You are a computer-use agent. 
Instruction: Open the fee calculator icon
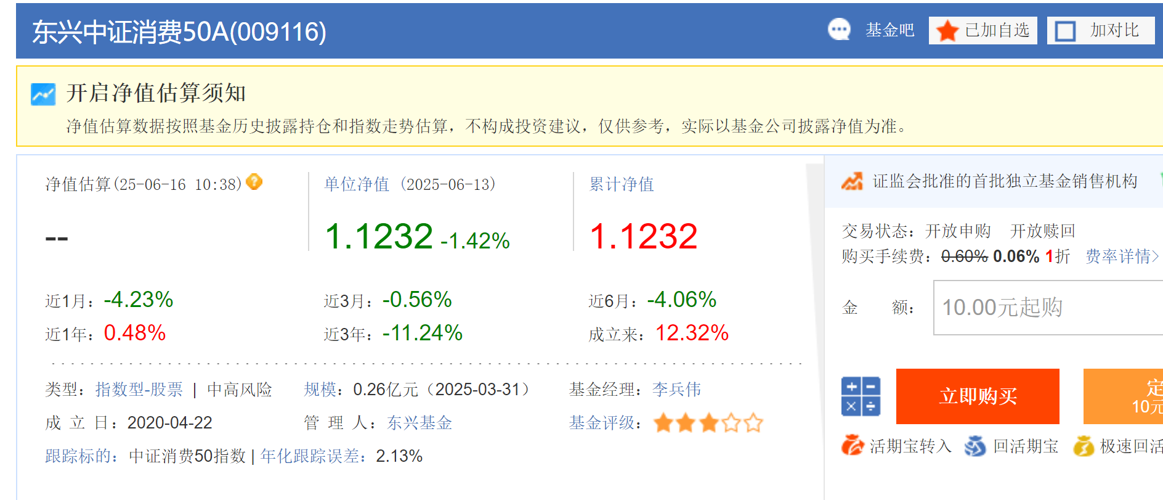point(860,396)
